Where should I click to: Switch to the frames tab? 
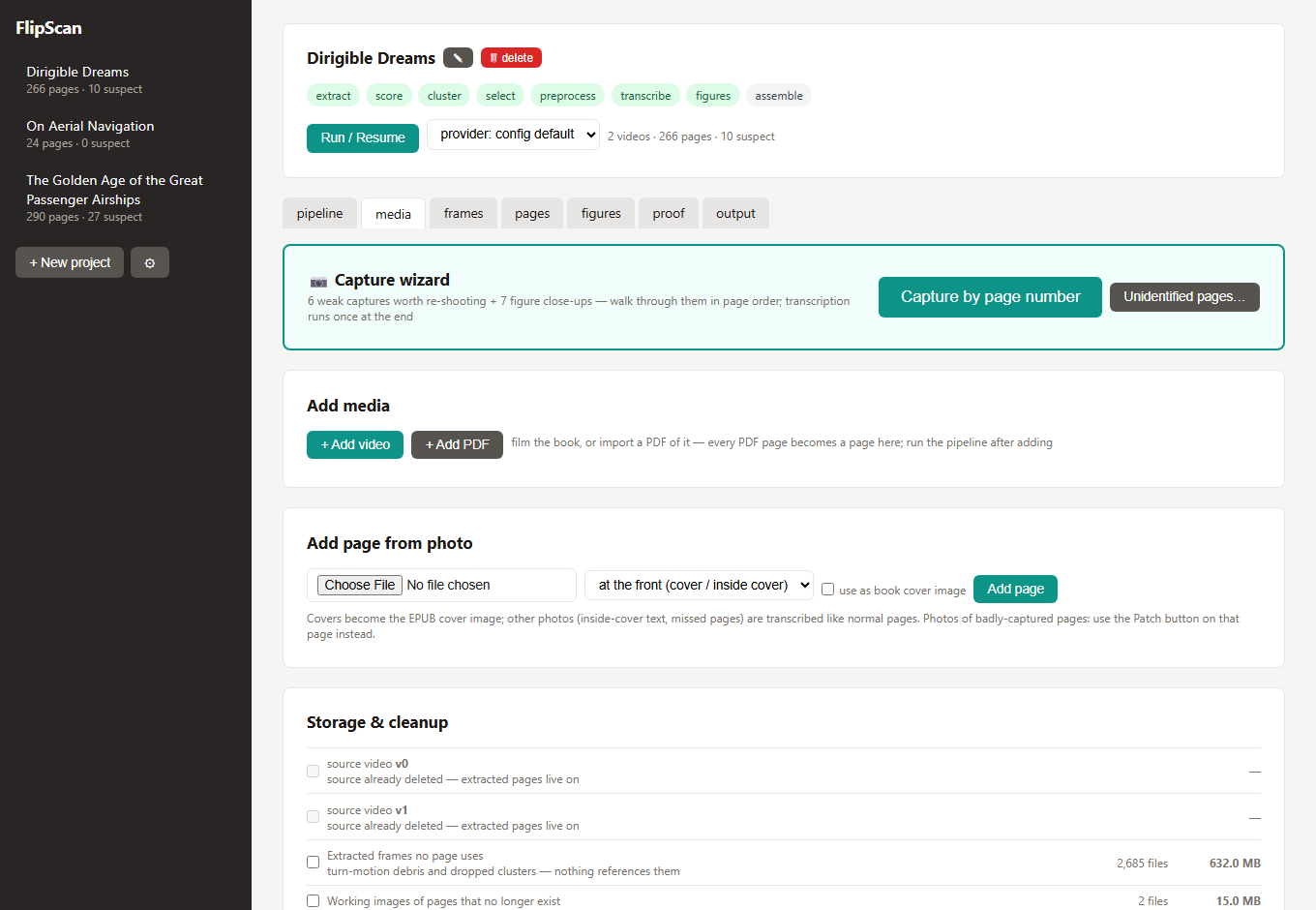464,213
